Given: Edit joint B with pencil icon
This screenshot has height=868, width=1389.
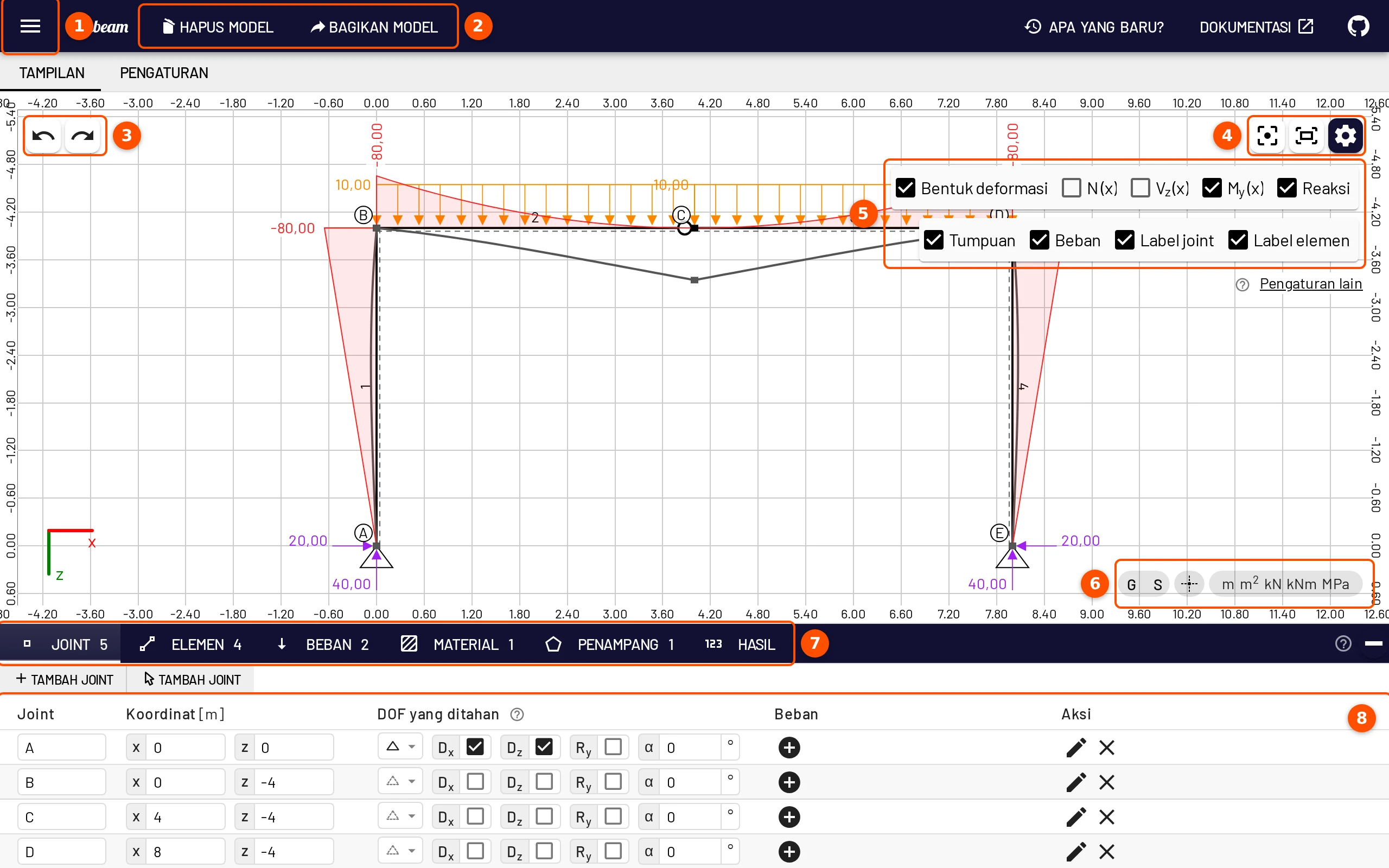Looking at the screenshot, I should pyautogui.click(x=1075, y=782).
